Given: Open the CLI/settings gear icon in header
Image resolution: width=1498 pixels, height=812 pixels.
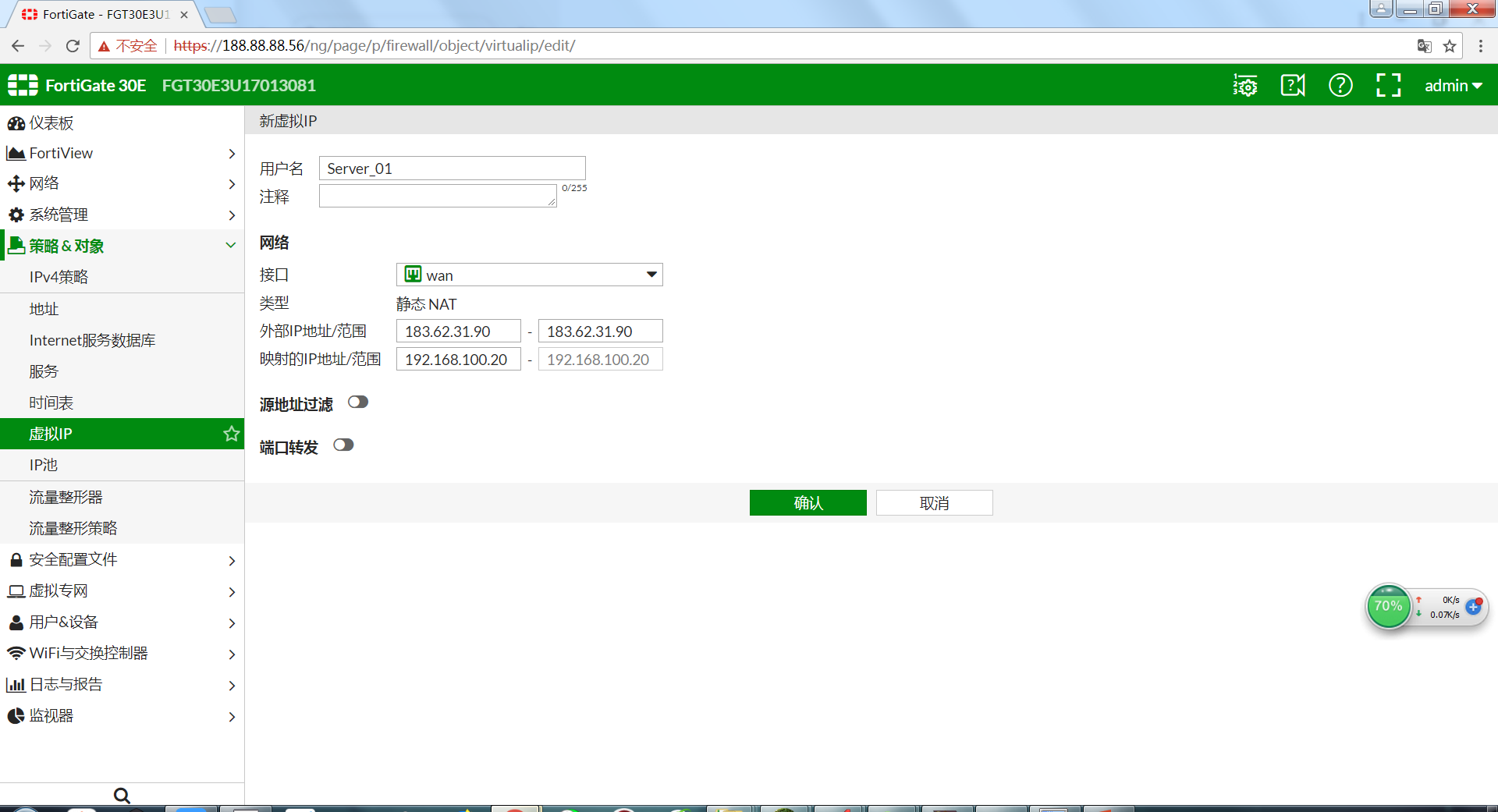Looking at the screenshot, I should pyautogui.click(x=1245, y=85).
